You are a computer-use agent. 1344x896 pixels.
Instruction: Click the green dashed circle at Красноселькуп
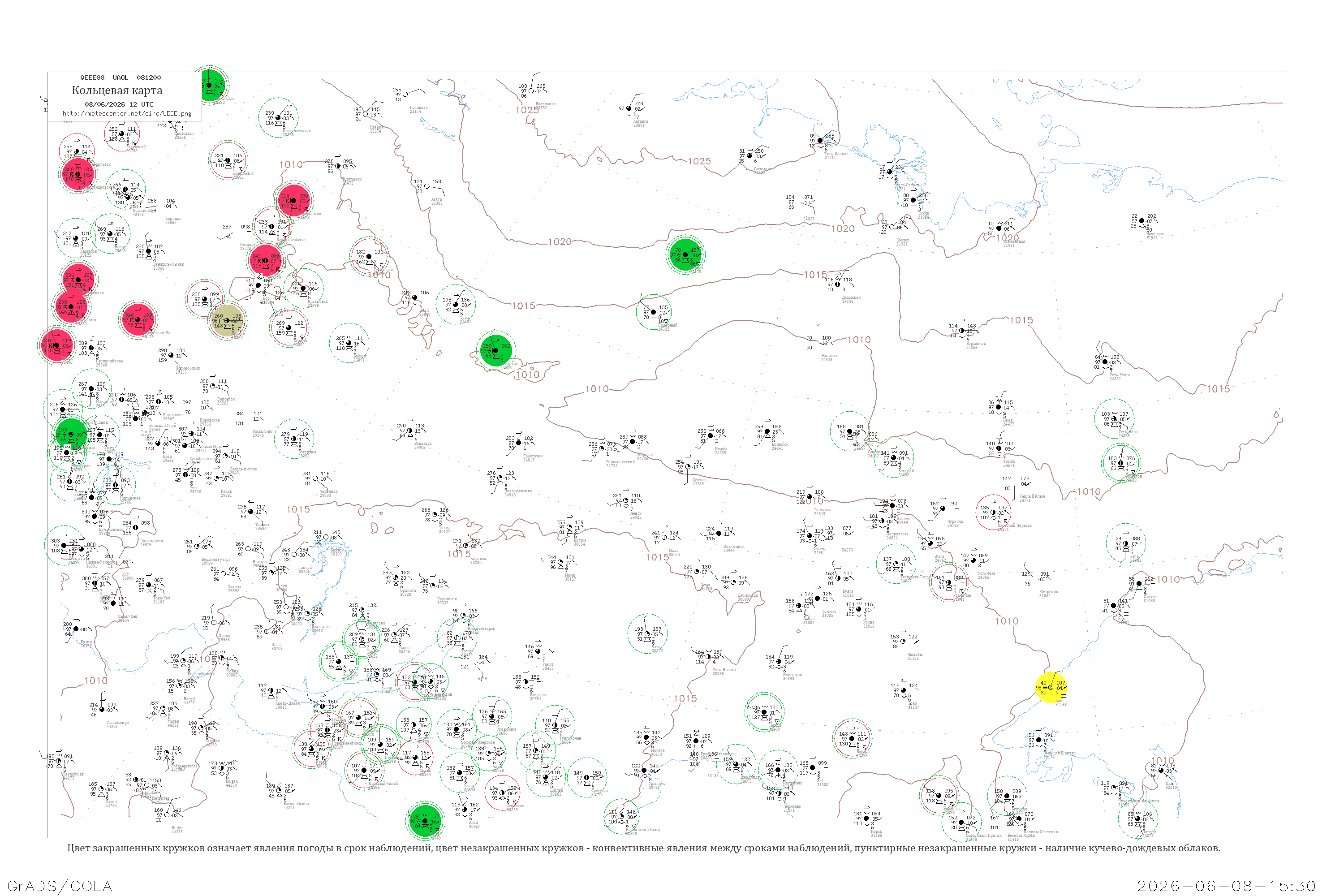pyautogui.click(x=278, y=118)
